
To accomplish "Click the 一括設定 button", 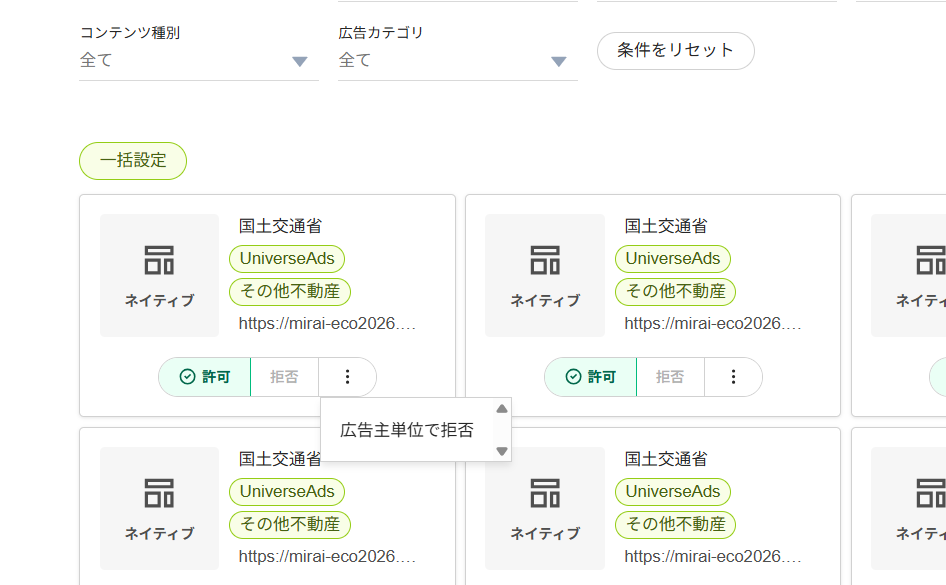I will 133,160.
